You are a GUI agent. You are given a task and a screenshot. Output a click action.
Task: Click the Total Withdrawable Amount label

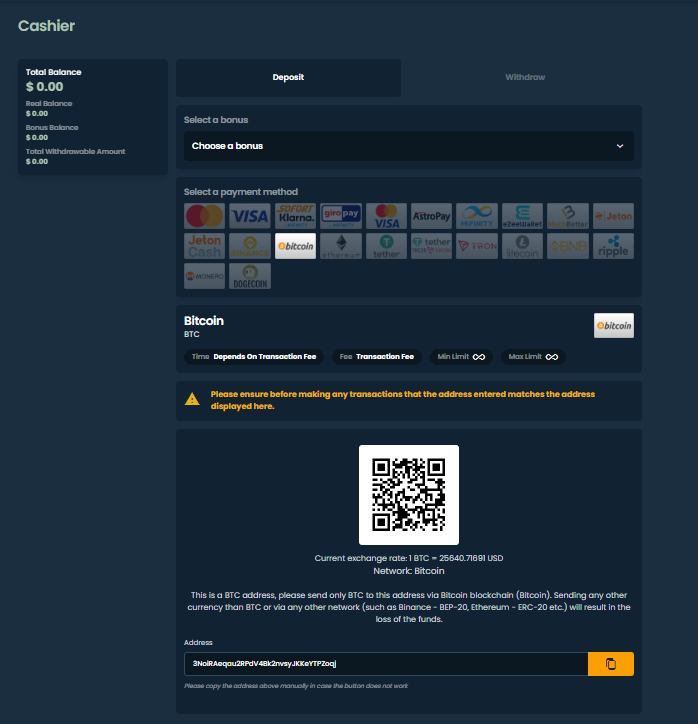[x=76, y=151]
